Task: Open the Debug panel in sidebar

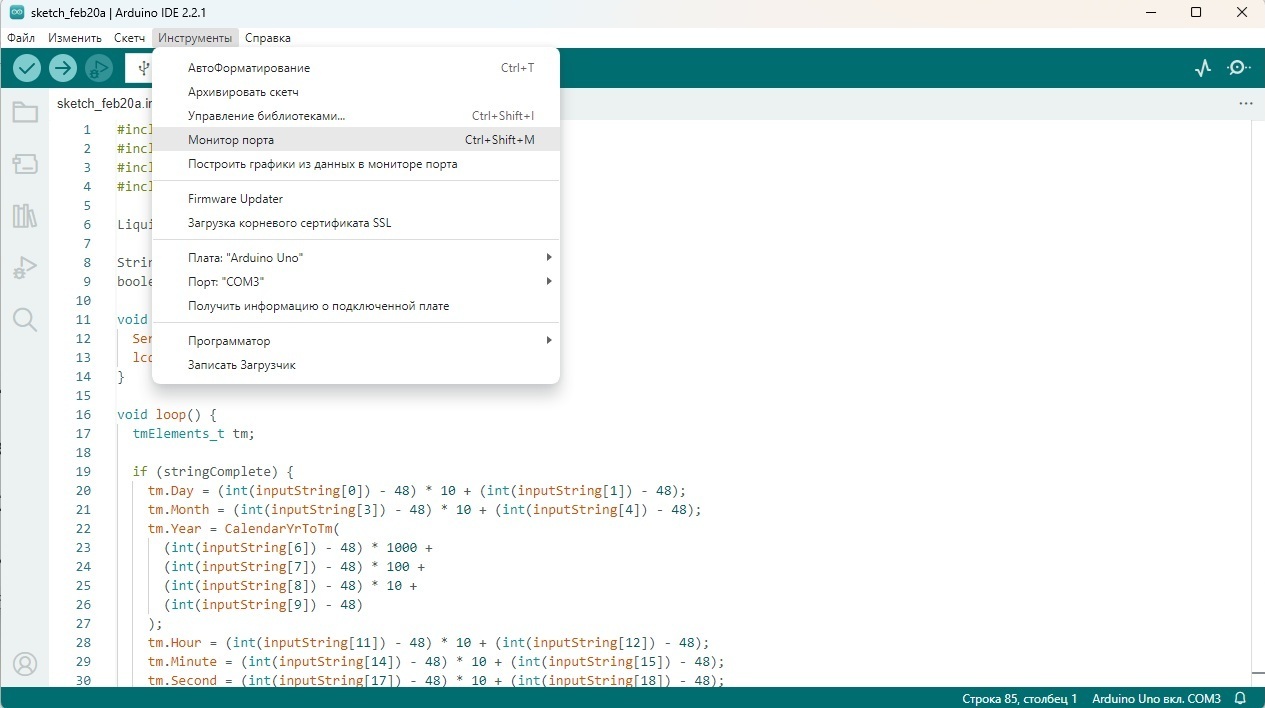Action: point(25,268)
